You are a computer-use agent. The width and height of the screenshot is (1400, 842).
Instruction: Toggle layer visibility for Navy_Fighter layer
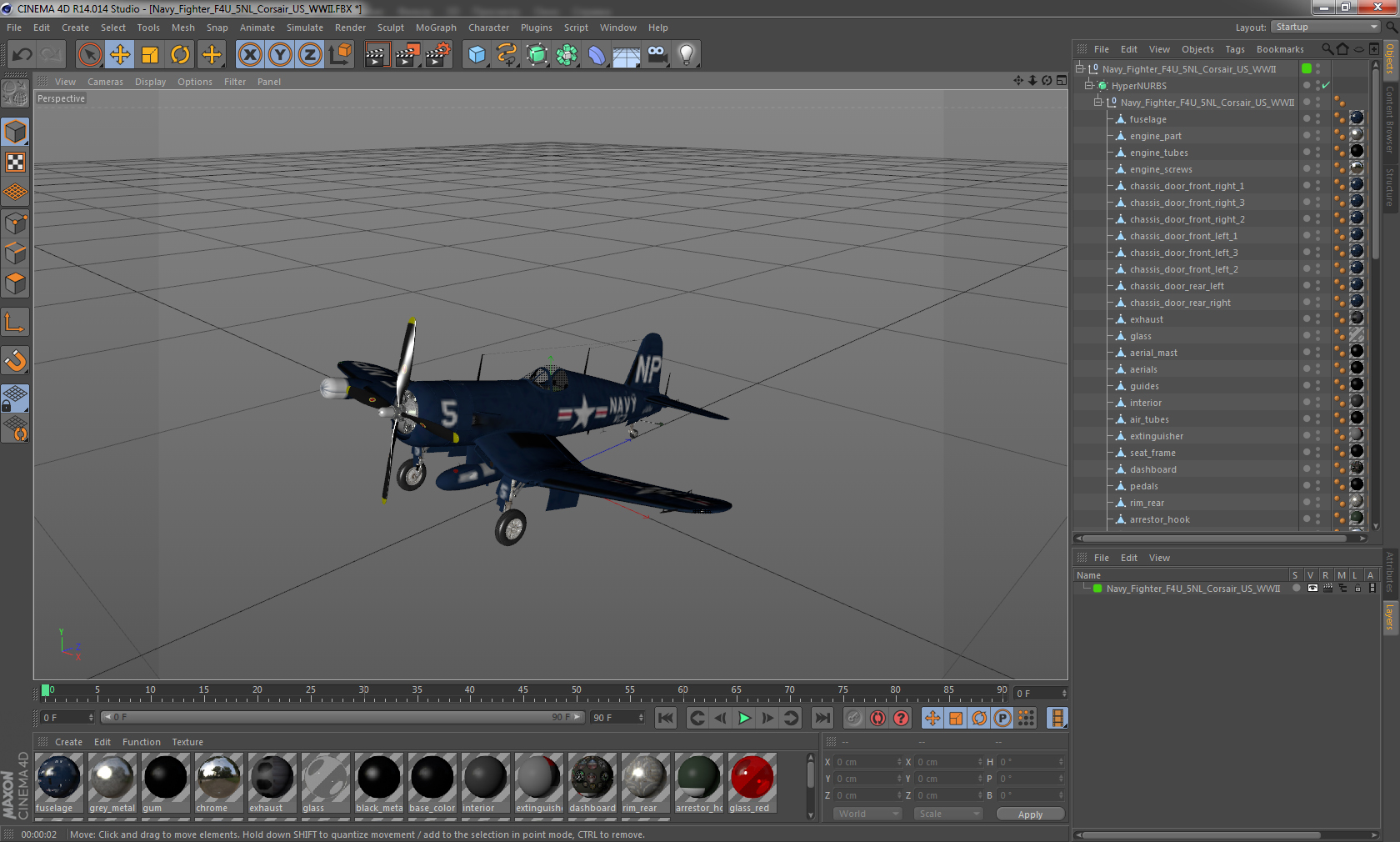(x=1312, y=588)
